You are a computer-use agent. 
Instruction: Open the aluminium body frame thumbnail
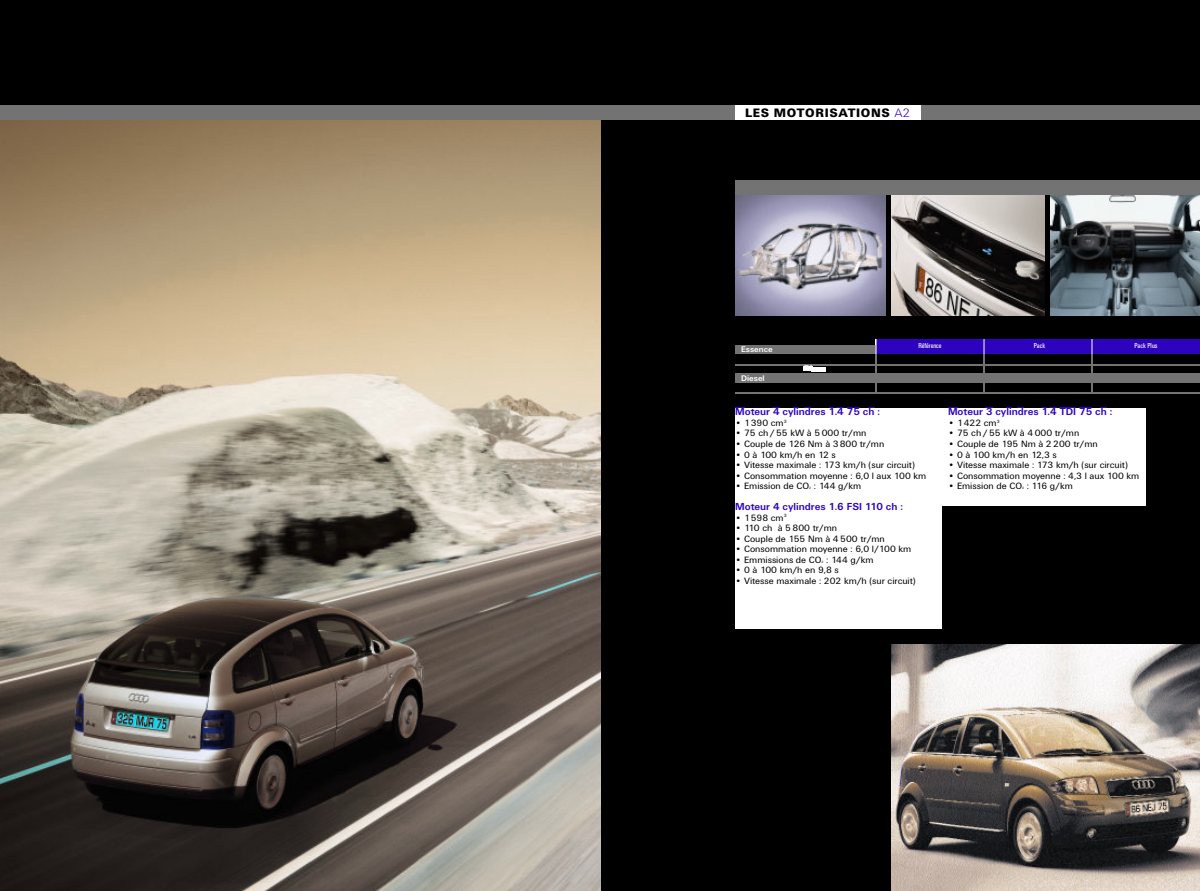(810, 255)
